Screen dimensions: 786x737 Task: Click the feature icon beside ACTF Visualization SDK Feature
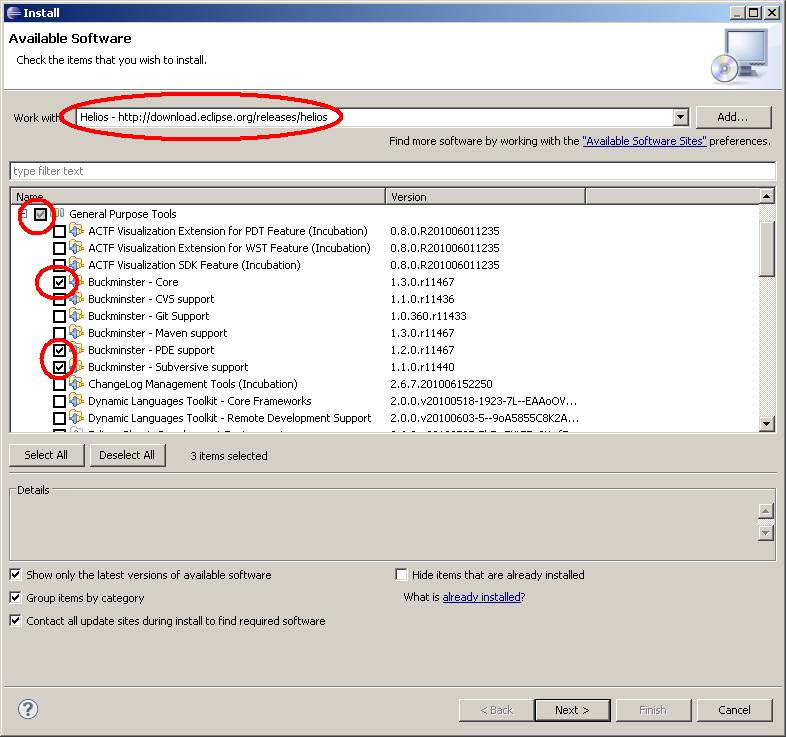pyautogui.click(x=76, y=265)
